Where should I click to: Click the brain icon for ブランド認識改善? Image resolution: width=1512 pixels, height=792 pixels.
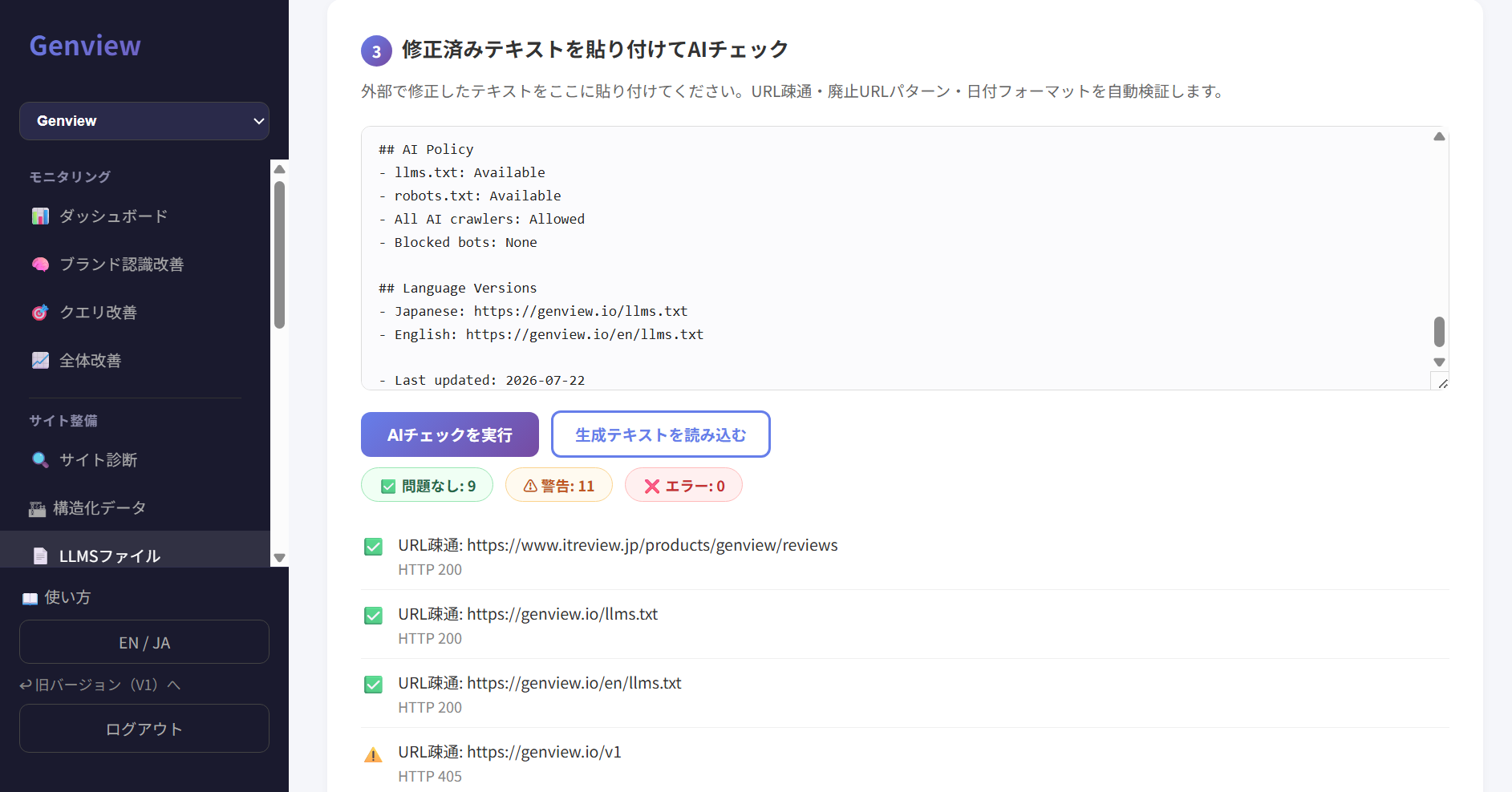40,265
